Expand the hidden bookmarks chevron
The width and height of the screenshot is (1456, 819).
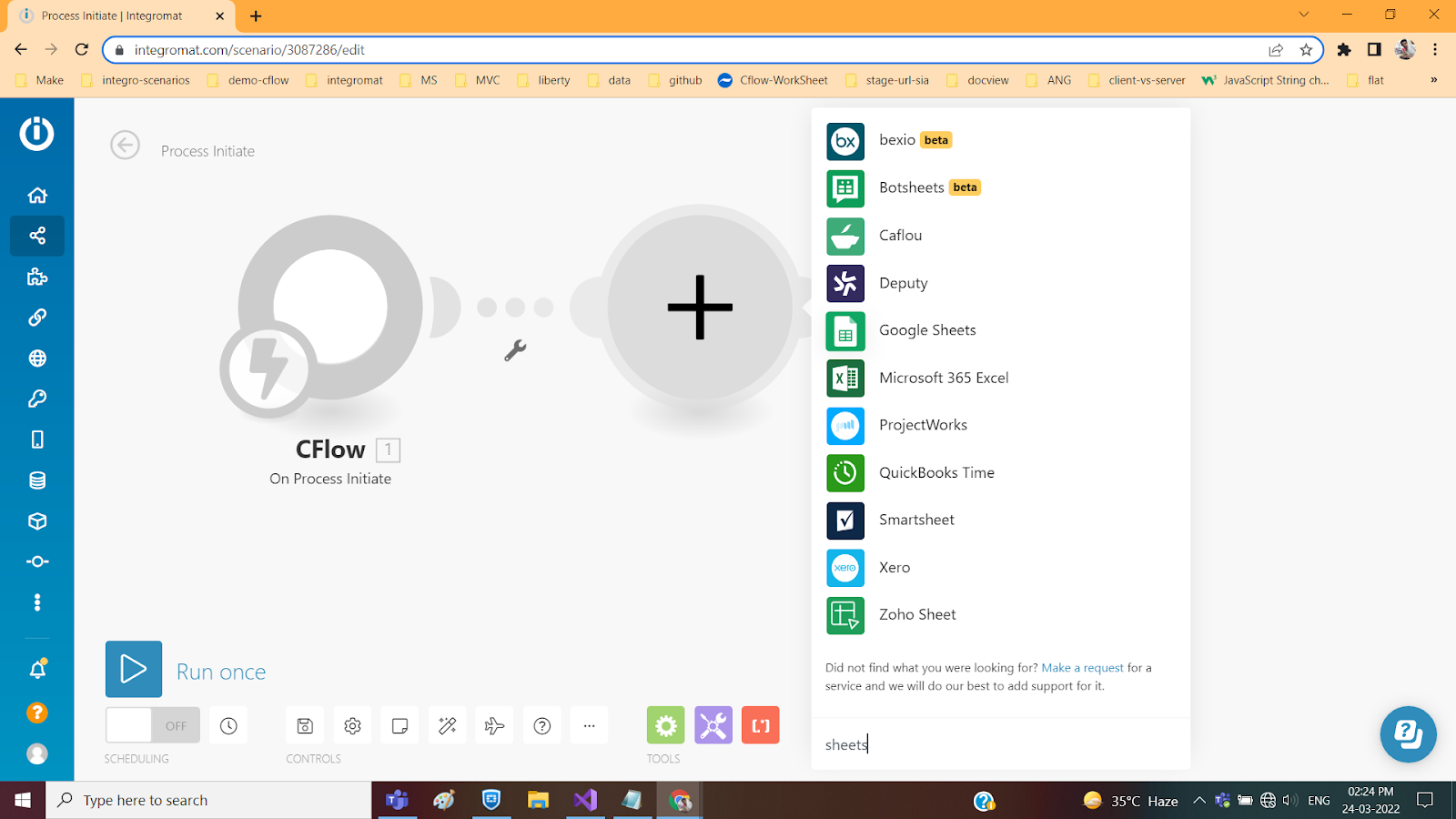pos(1434,80)
